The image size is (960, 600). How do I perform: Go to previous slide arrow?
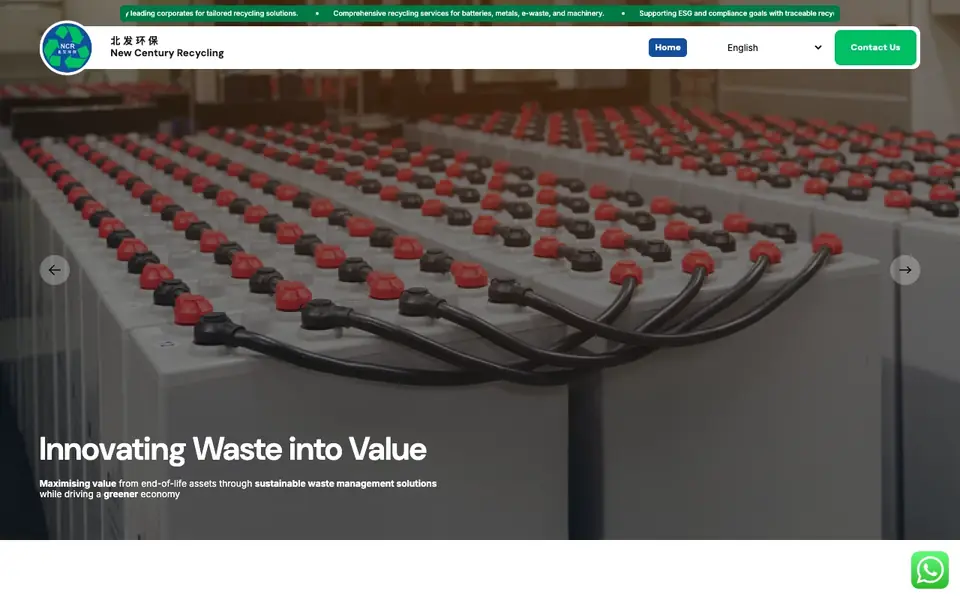click(54, 270)
